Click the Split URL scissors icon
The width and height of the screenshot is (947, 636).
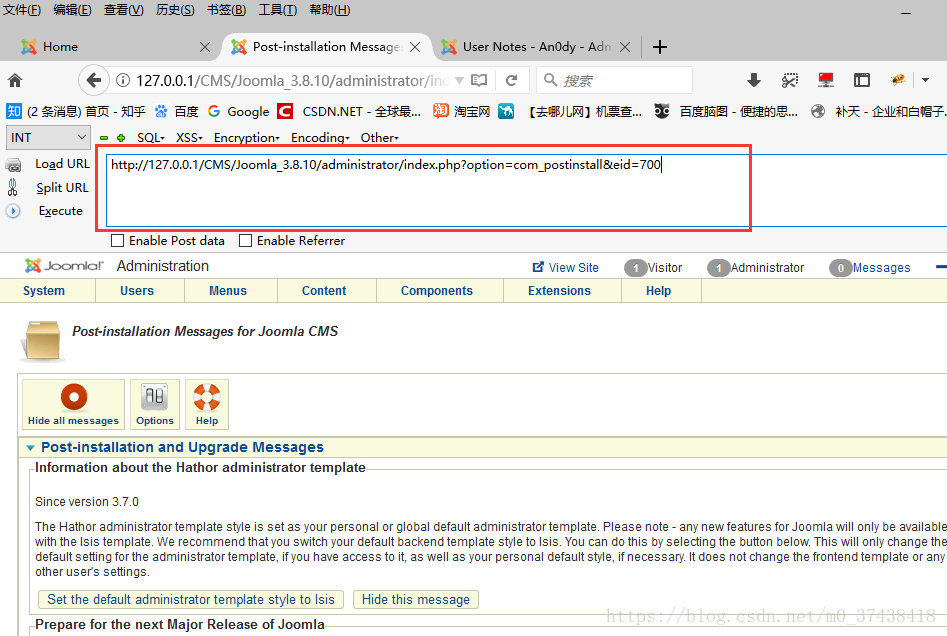click(x=13, y=188)
